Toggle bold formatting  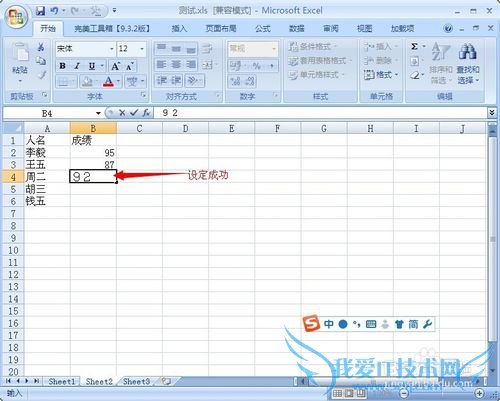[x=62, y=66]
